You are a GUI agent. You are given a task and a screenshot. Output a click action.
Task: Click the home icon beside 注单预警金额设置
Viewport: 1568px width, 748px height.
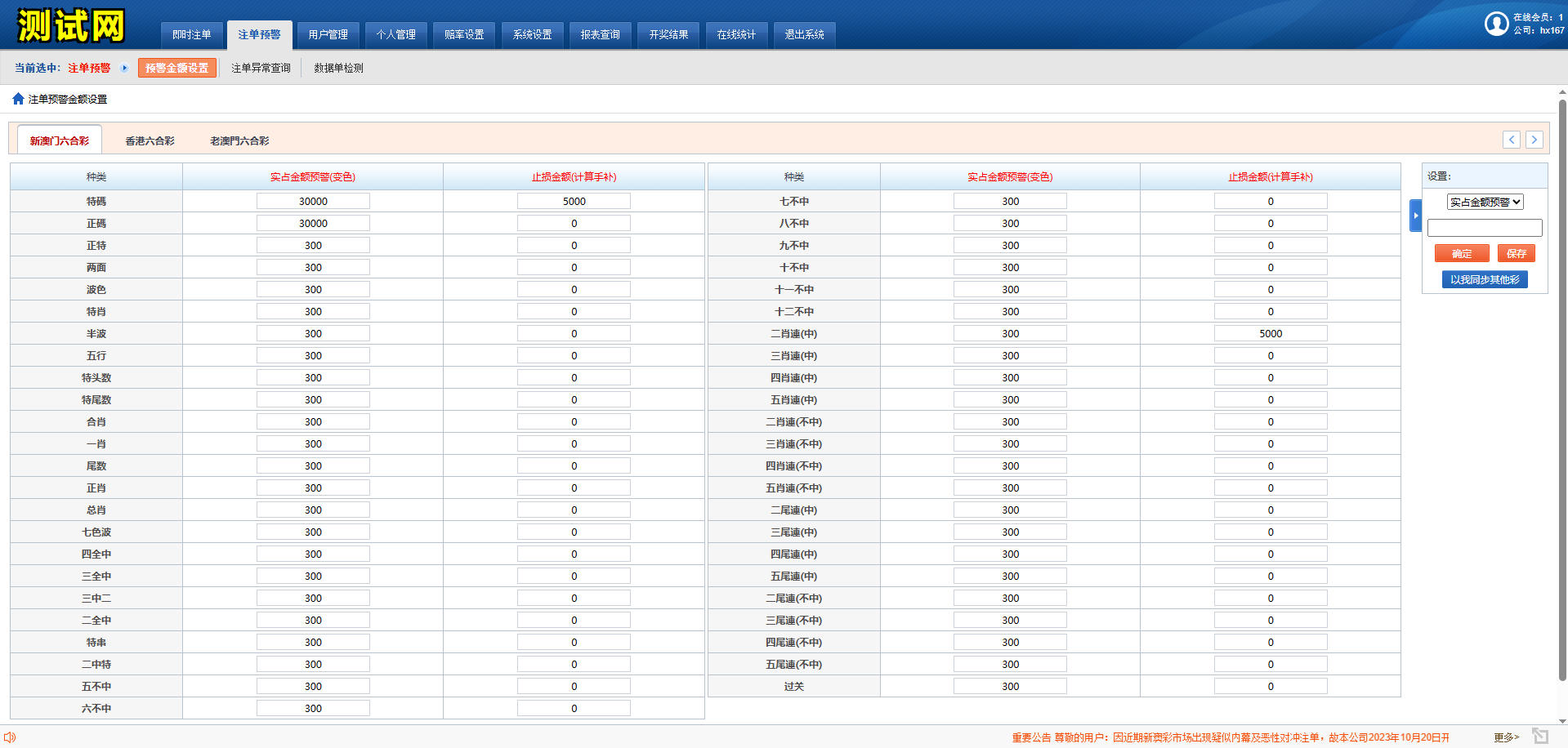(18, 99)
